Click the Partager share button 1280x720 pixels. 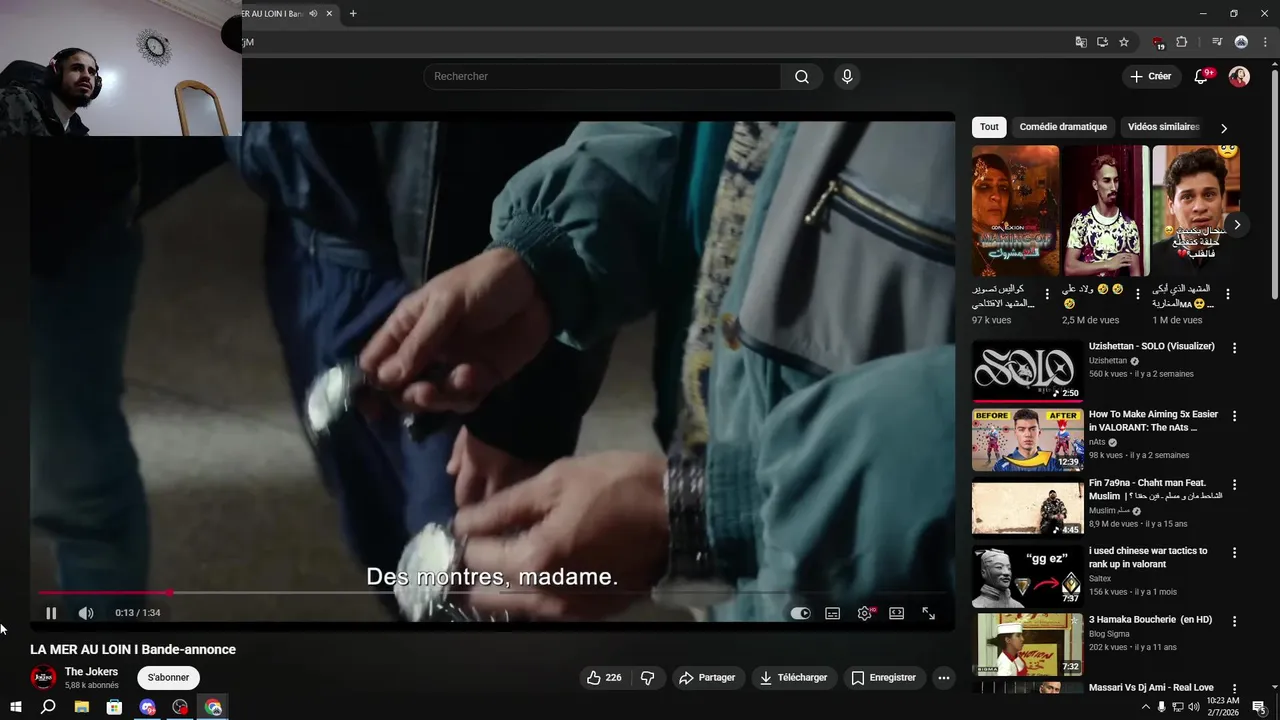point(707,678)
